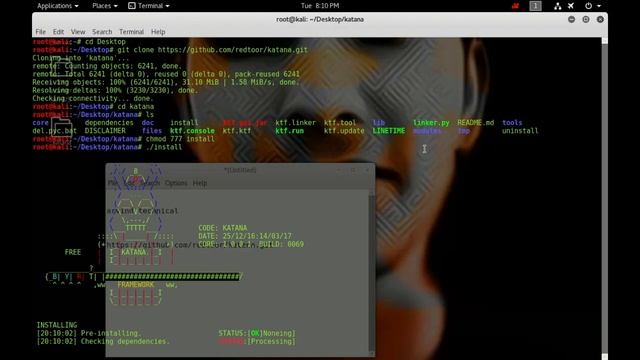Click the Untitled editor window title bar
Viewport: 640px width, 360px height.
240,170
